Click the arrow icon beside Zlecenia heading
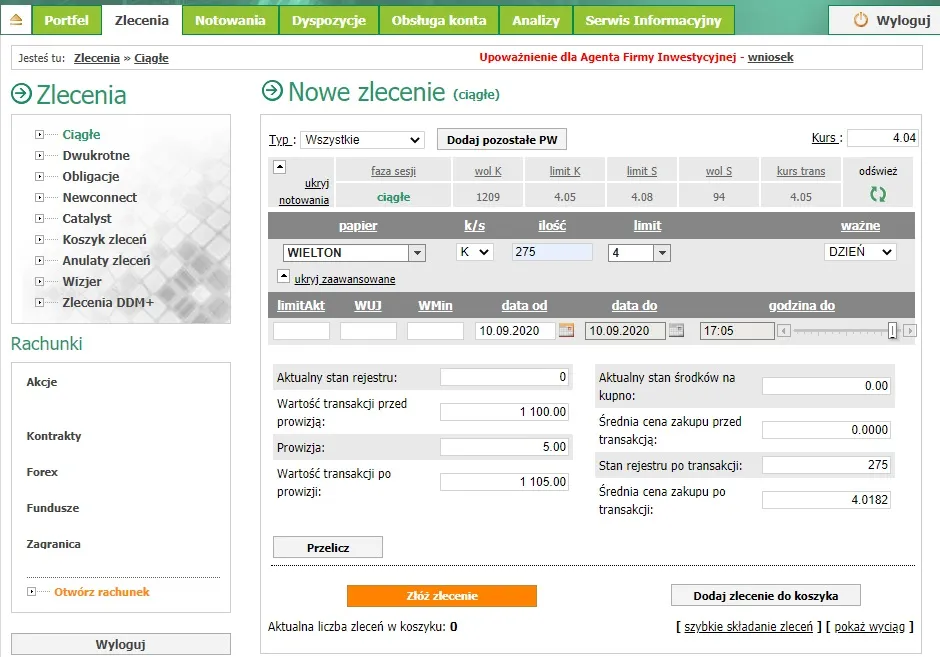 click(22, 94)
